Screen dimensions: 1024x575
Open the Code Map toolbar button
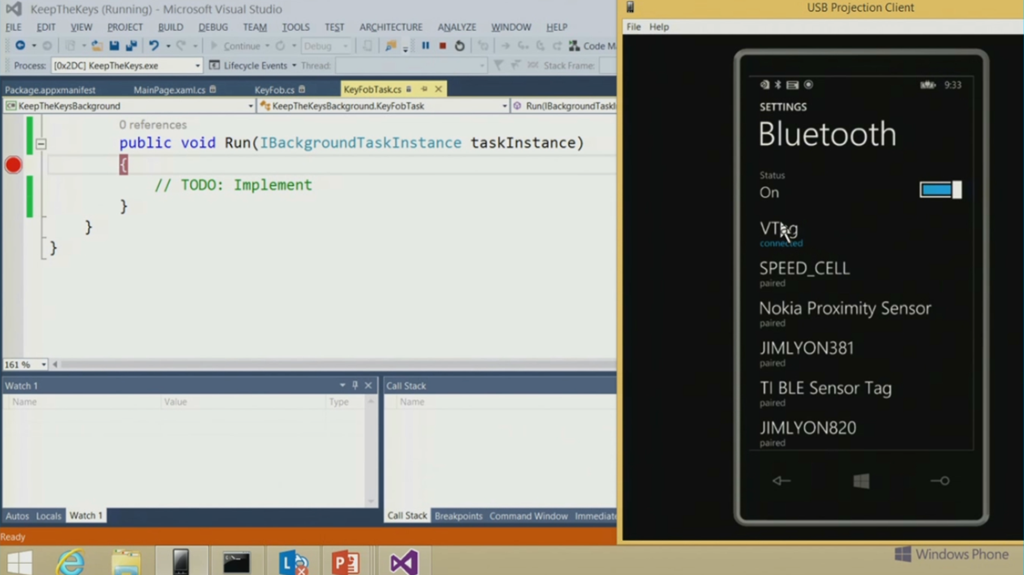[x=593, y=46]
